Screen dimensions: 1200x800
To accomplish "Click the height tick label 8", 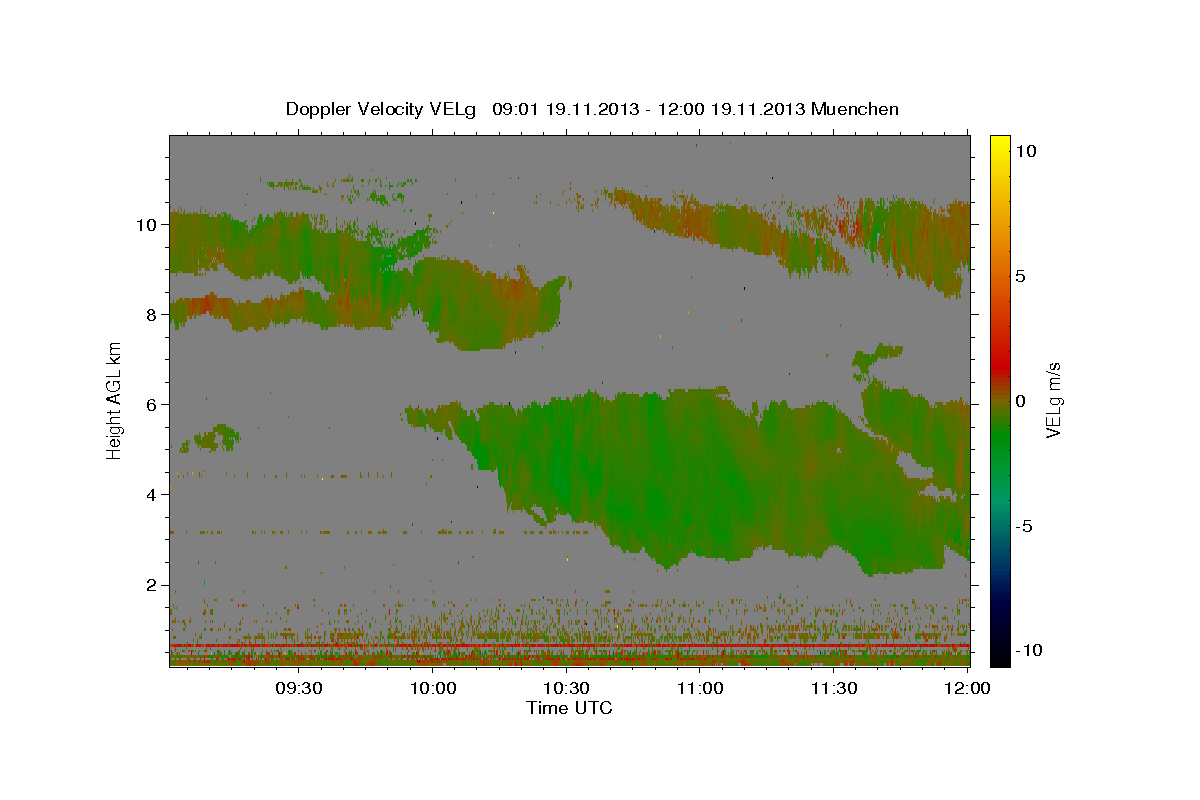I will (154, 315).
